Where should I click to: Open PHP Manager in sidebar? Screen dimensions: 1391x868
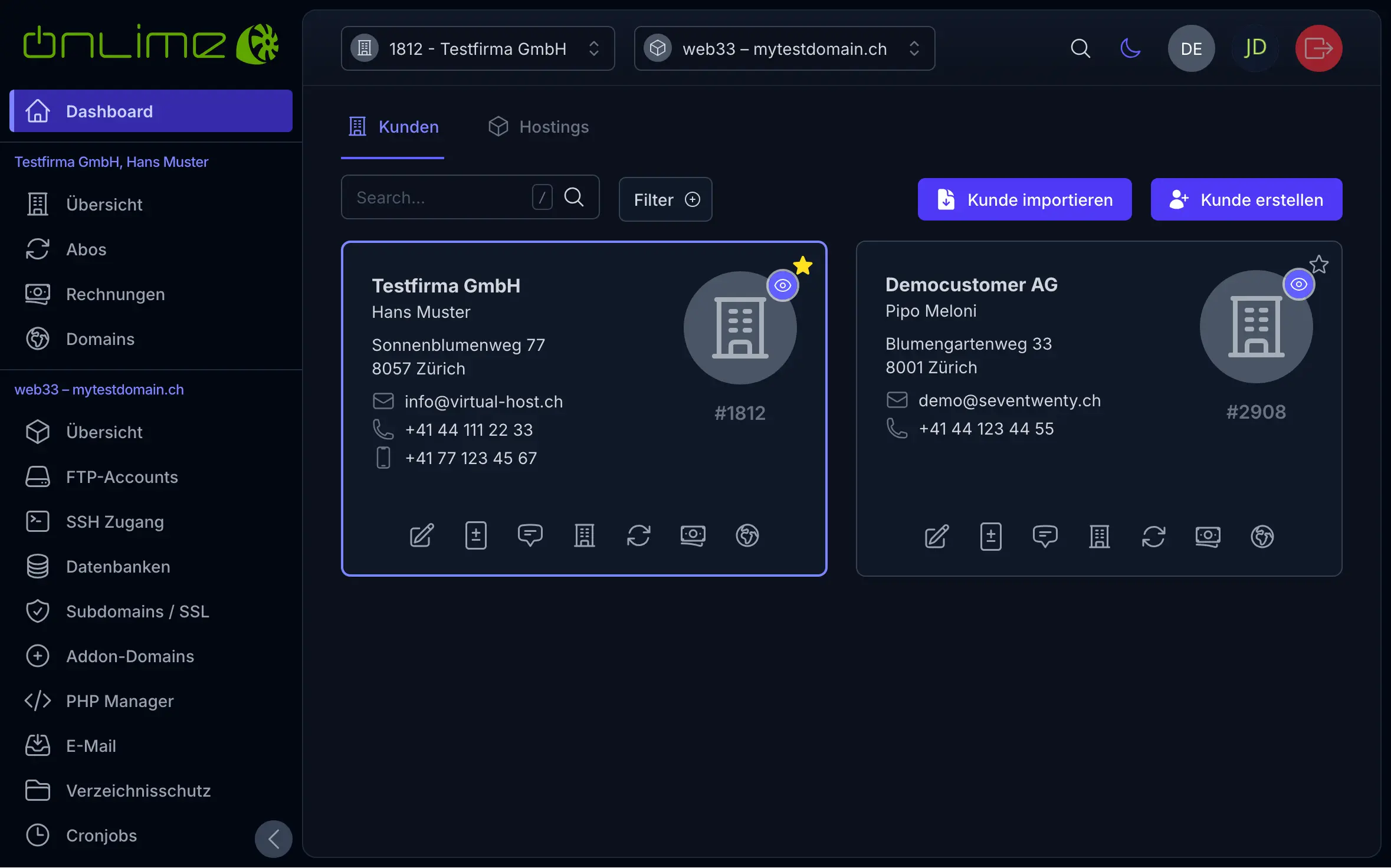click(120, 701)
